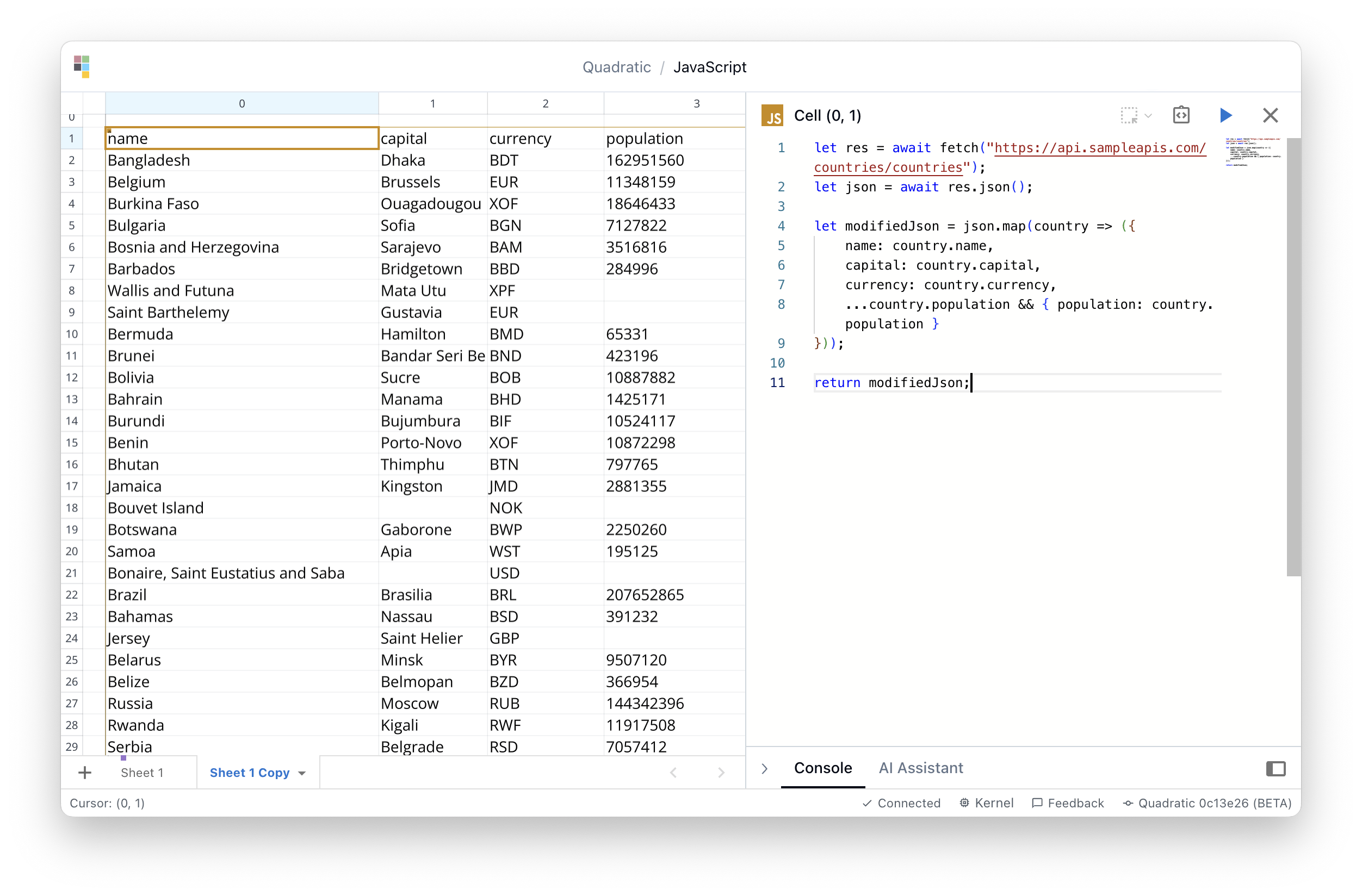The height and width of the screenshot is (896, 1362).
Task: Open the Sheet 1 Copy dropdown arrow
Action: coord(301,774)
